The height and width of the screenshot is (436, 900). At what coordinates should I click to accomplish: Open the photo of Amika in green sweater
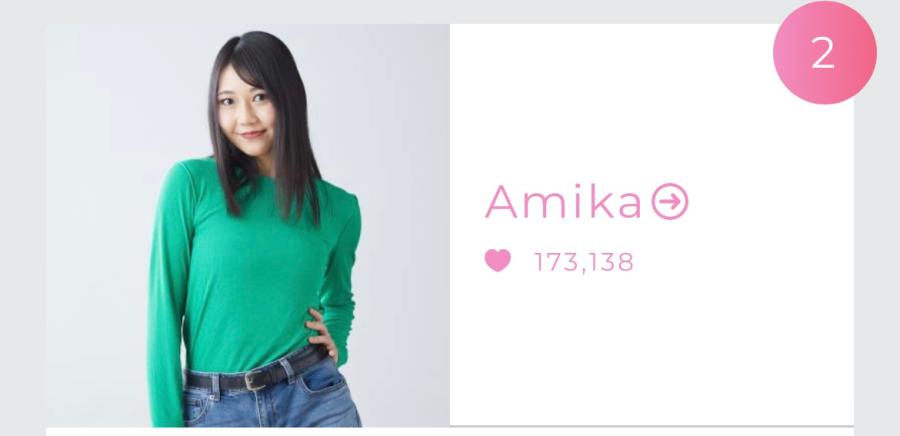click(x=248, y=225)
